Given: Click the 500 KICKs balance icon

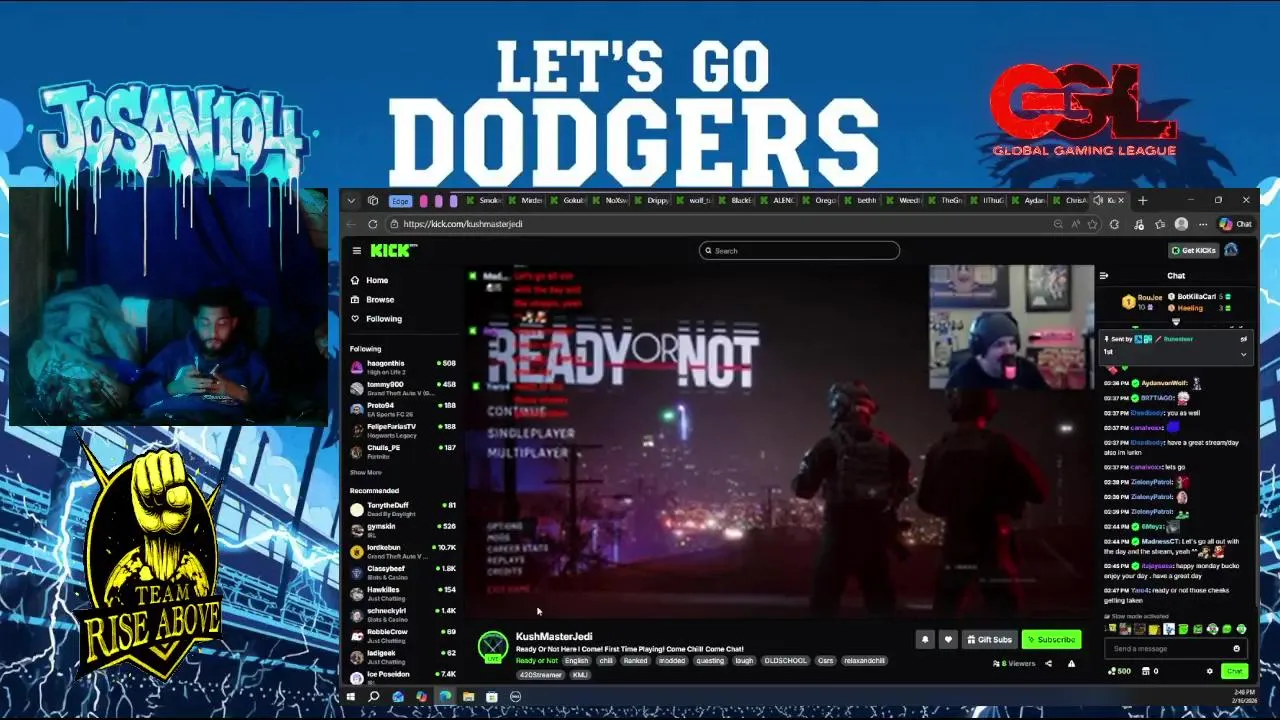Looking at the screenshot, I should (1119, 671).
